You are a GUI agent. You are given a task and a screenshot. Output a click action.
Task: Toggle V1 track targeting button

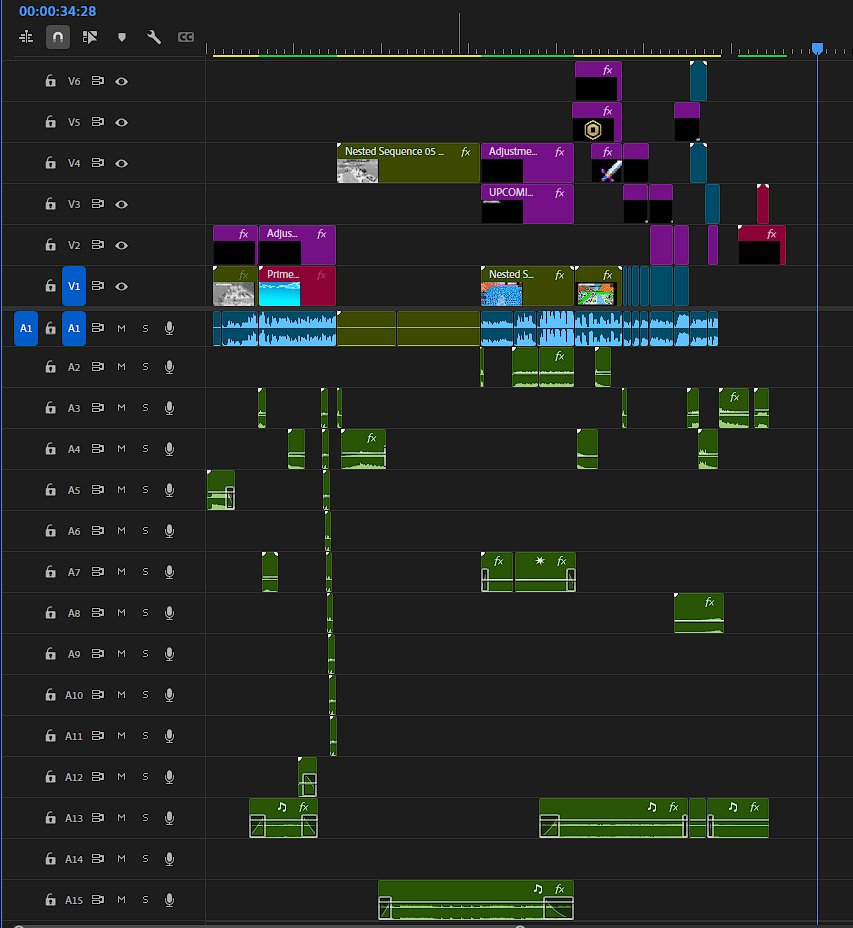point(74,286)
